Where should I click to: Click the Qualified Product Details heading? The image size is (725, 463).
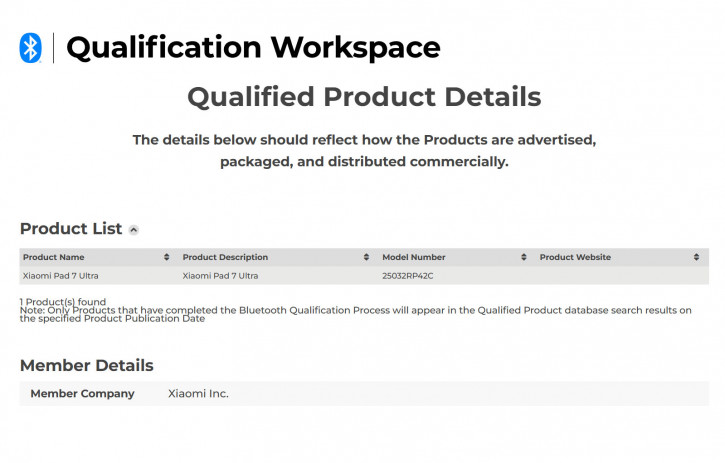[x=364, y=97]
